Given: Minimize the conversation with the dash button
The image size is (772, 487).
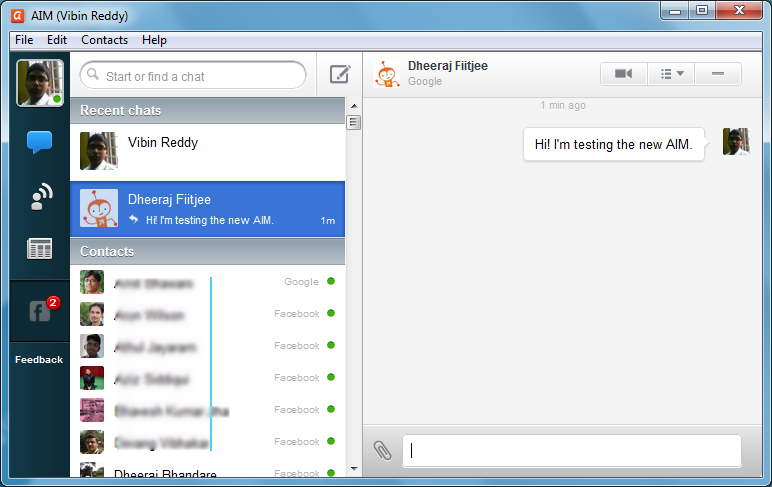Looking at the screenshot, I should click(718, 74).
